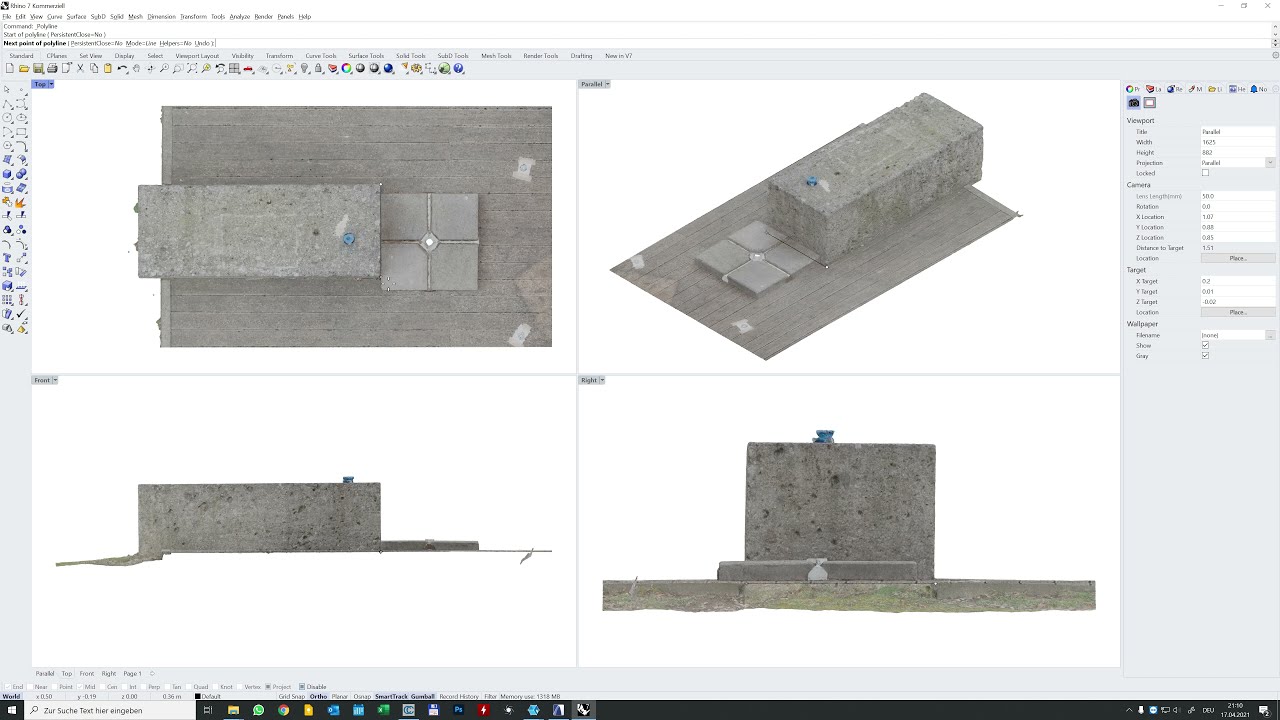Switch to the Surface Tools toolbar tab
The image size is (1280, 720).
(x=366, y=56)
